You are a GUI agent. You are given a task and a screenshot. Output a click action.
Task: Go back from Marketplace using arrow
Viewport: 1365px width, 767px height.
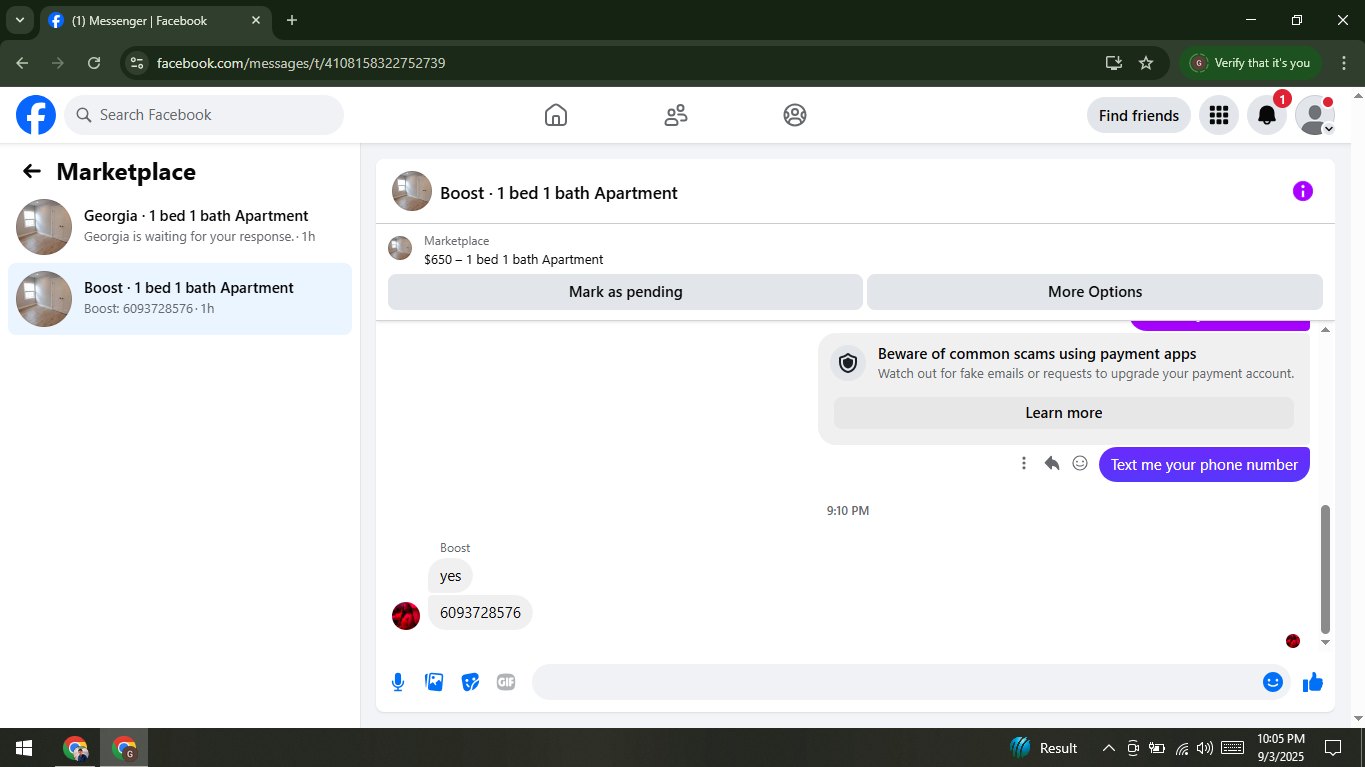coord(32,171)
